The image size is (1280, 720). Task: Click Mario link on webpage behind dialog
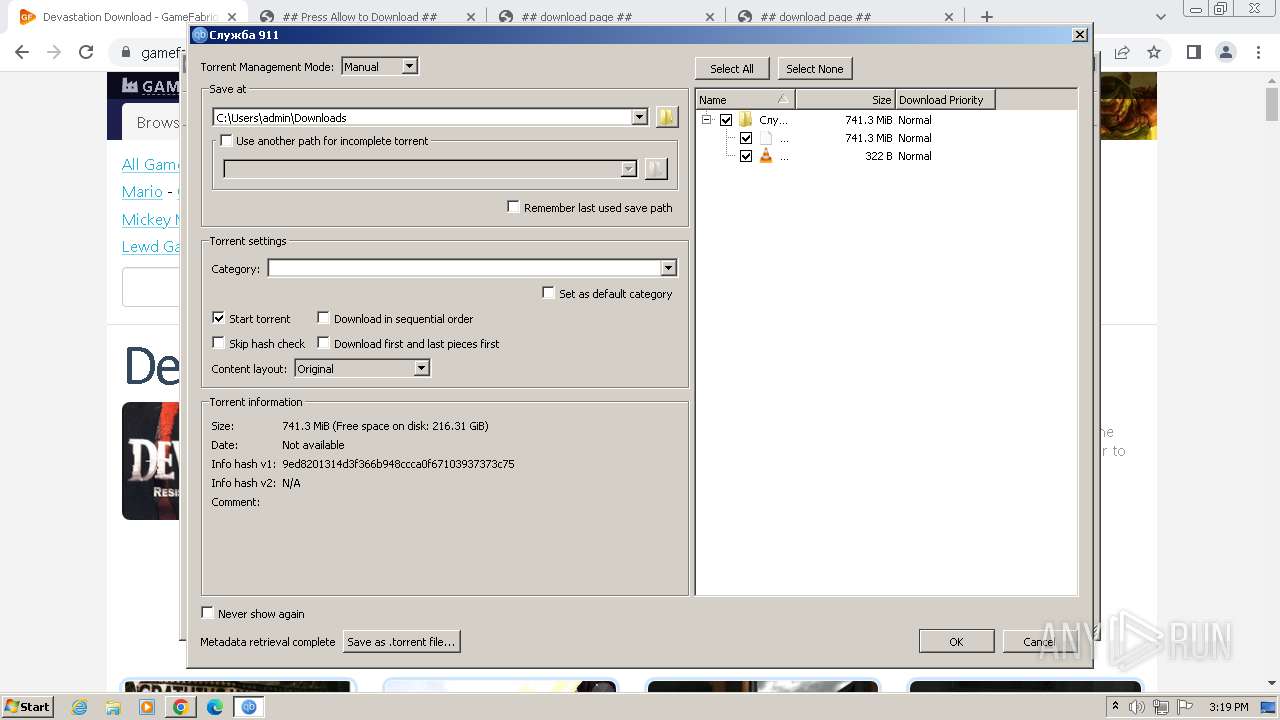(x=142, y=191)
